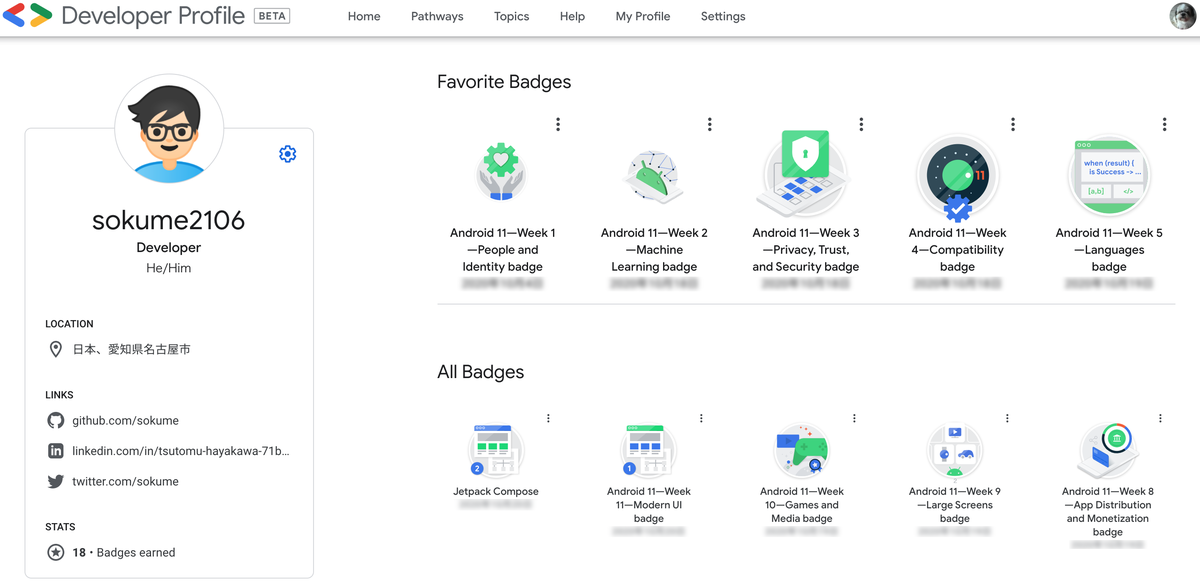Click the He/Him pronoun text
The image size is (1200, 587).
coord(169,268)
